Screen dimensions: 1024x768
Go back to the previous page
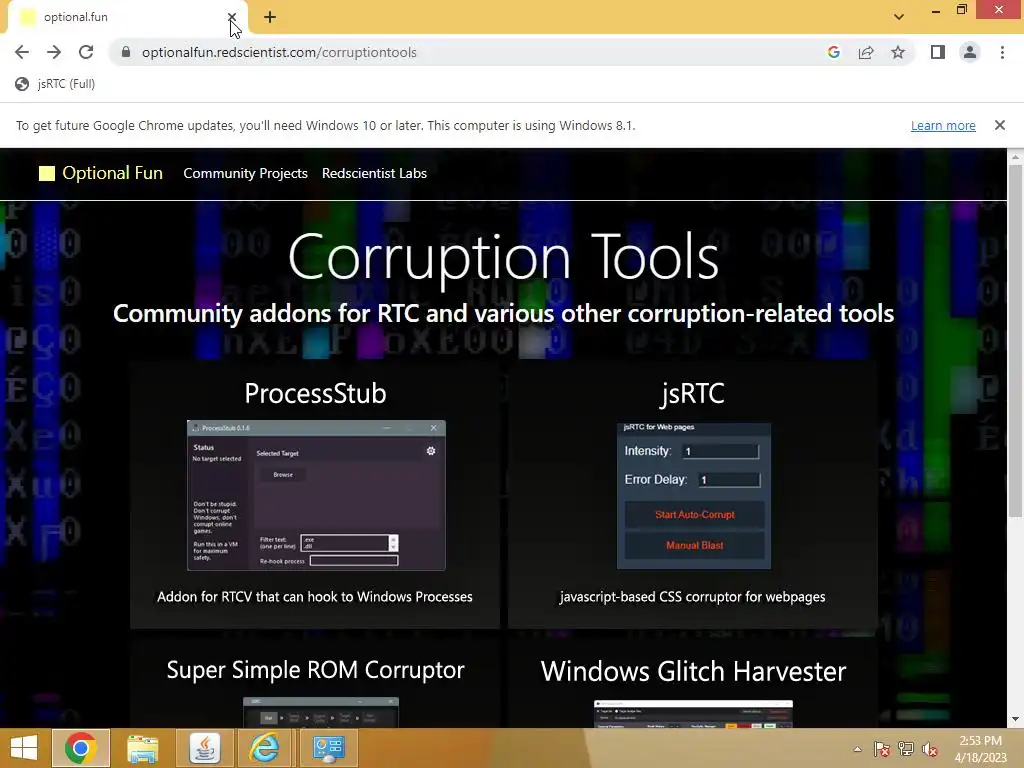(x=22, y=52)
